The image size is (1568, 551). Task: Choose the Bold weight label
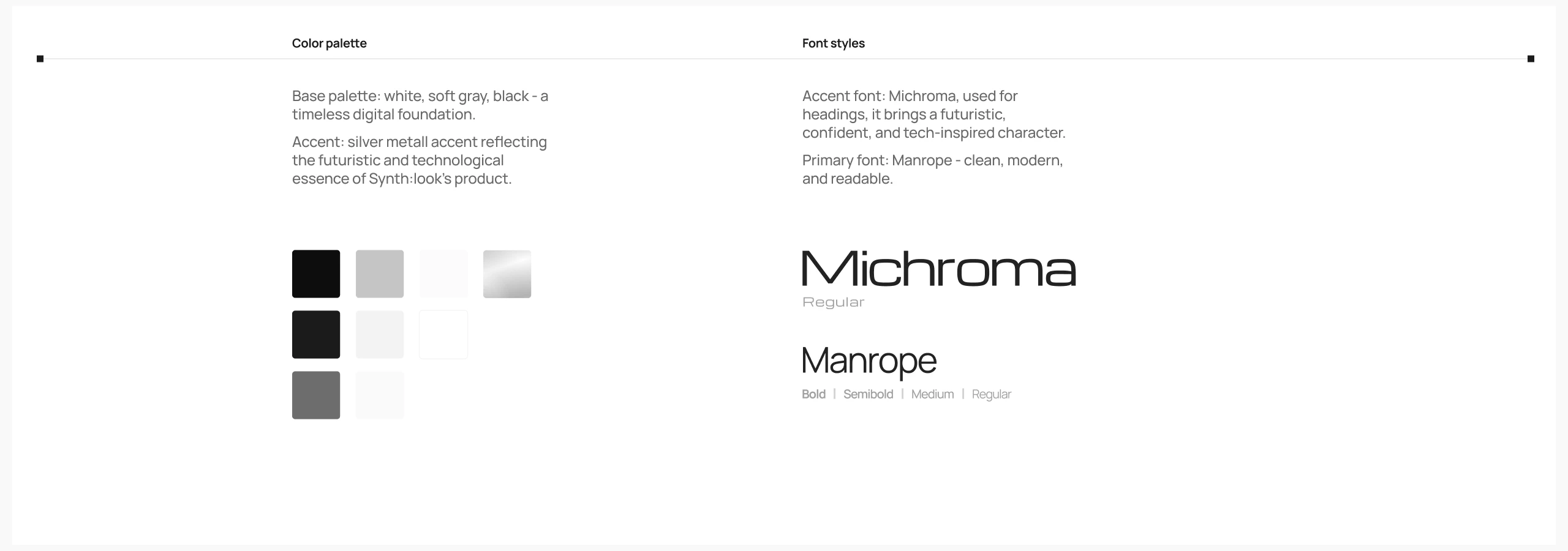(x=813, y=394)
